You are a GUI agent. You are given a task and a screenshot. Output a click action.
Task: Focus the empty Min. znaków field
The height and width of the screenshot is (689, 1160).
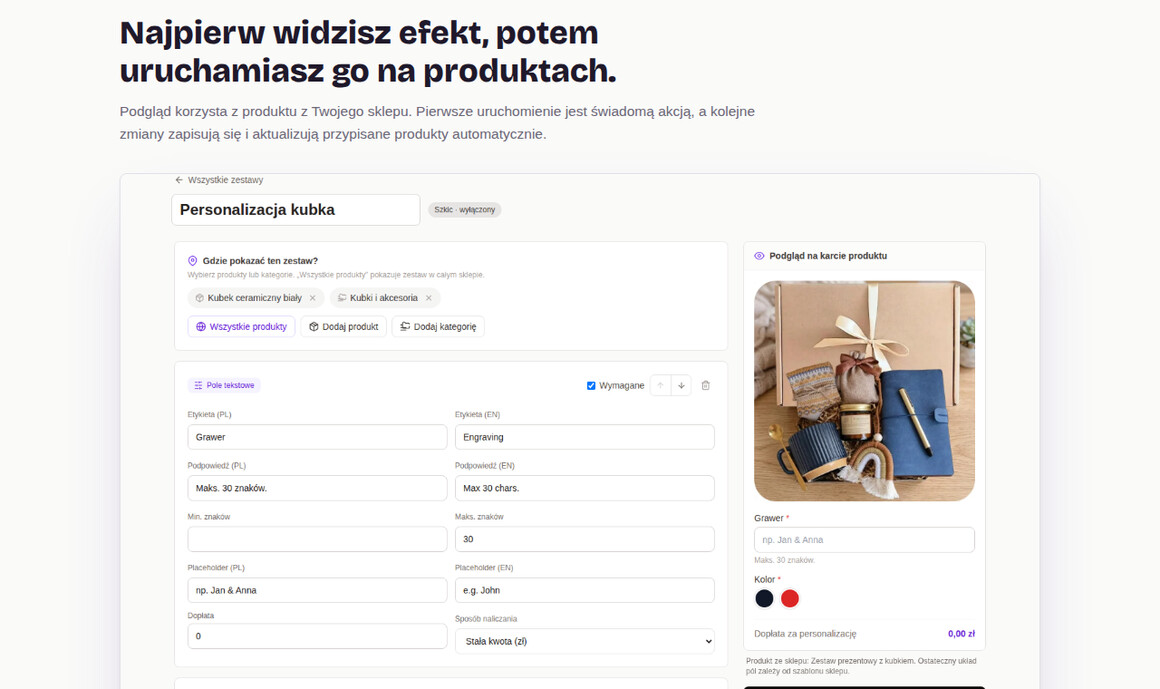317,540
